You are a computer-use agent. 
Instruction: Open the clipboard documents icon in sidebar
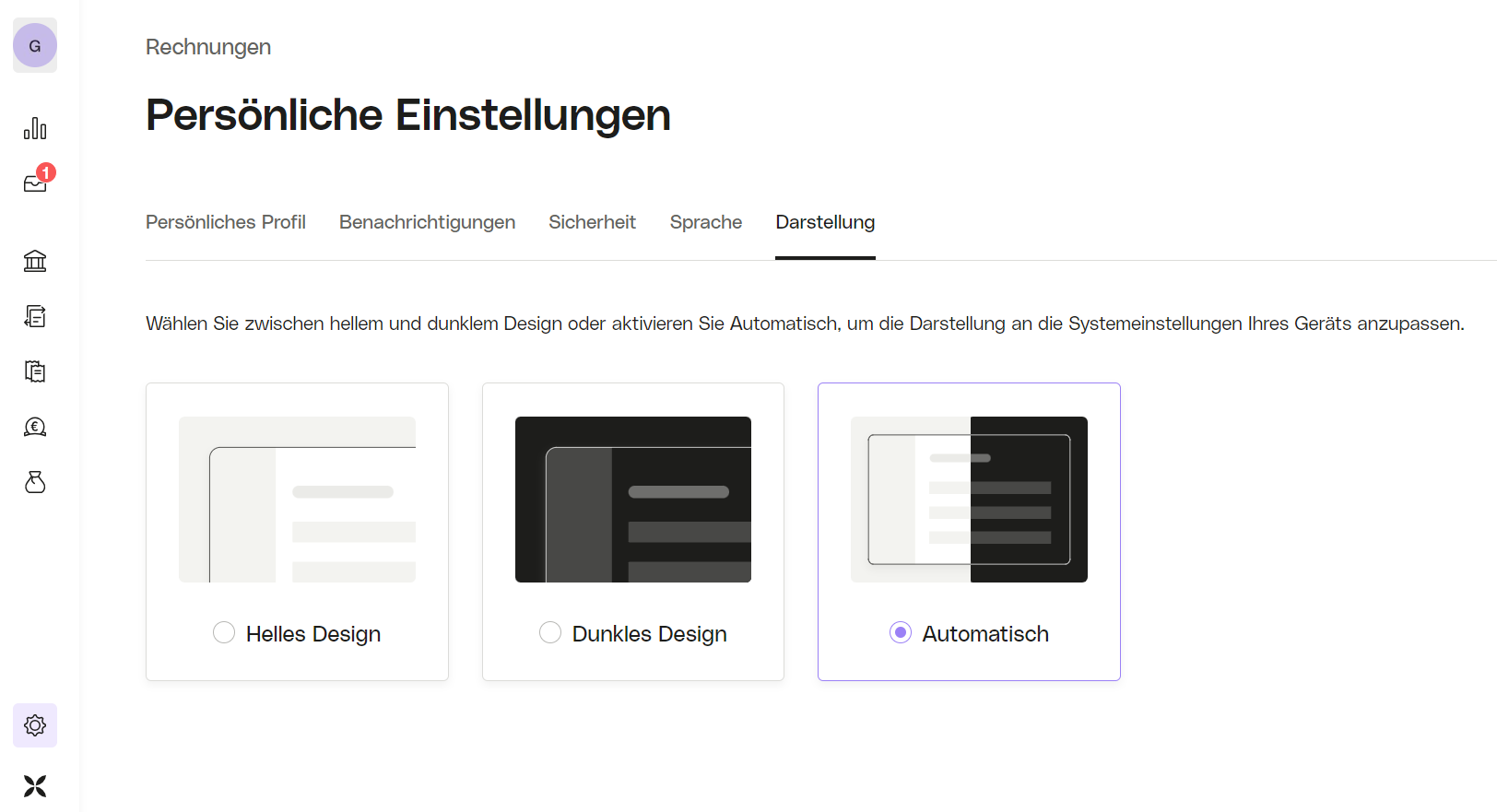35,371
